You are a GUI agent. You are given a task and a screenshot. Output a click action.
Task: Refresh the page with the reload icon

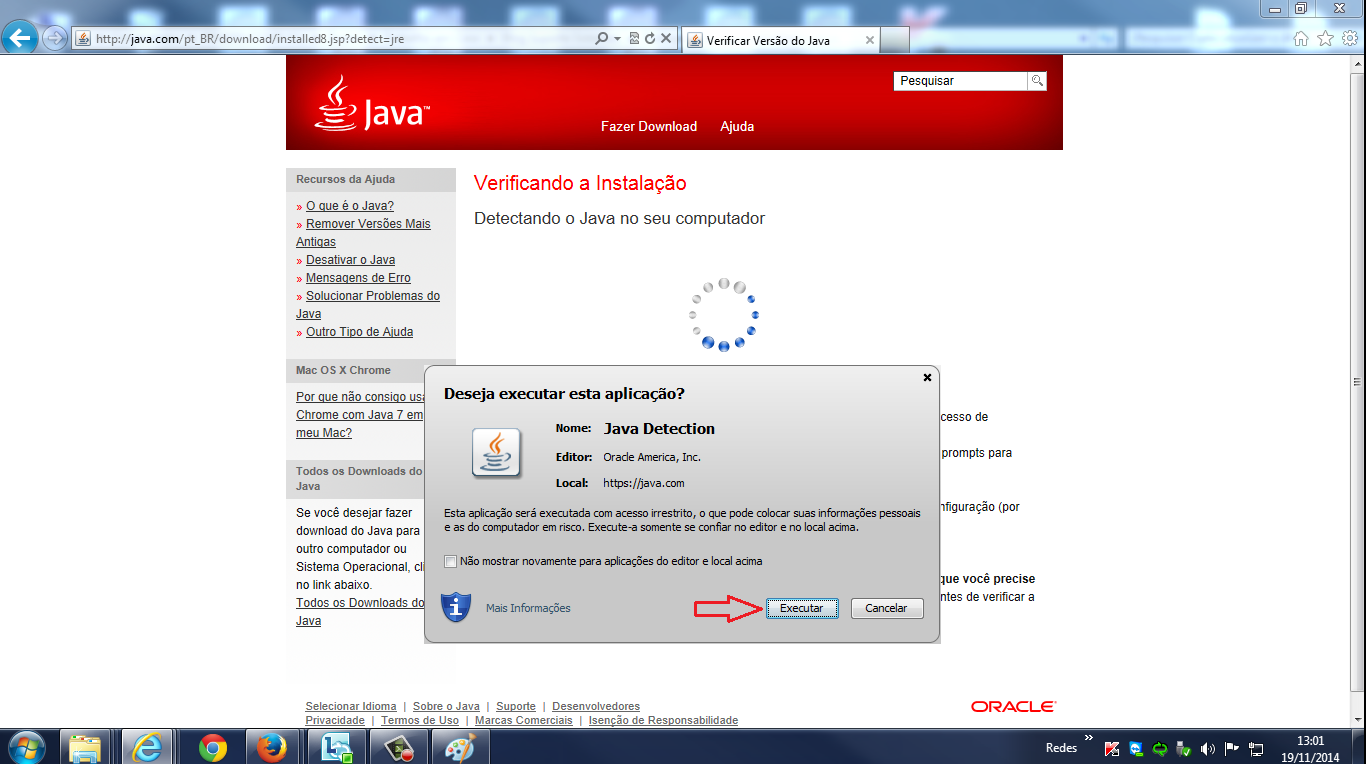649,38
